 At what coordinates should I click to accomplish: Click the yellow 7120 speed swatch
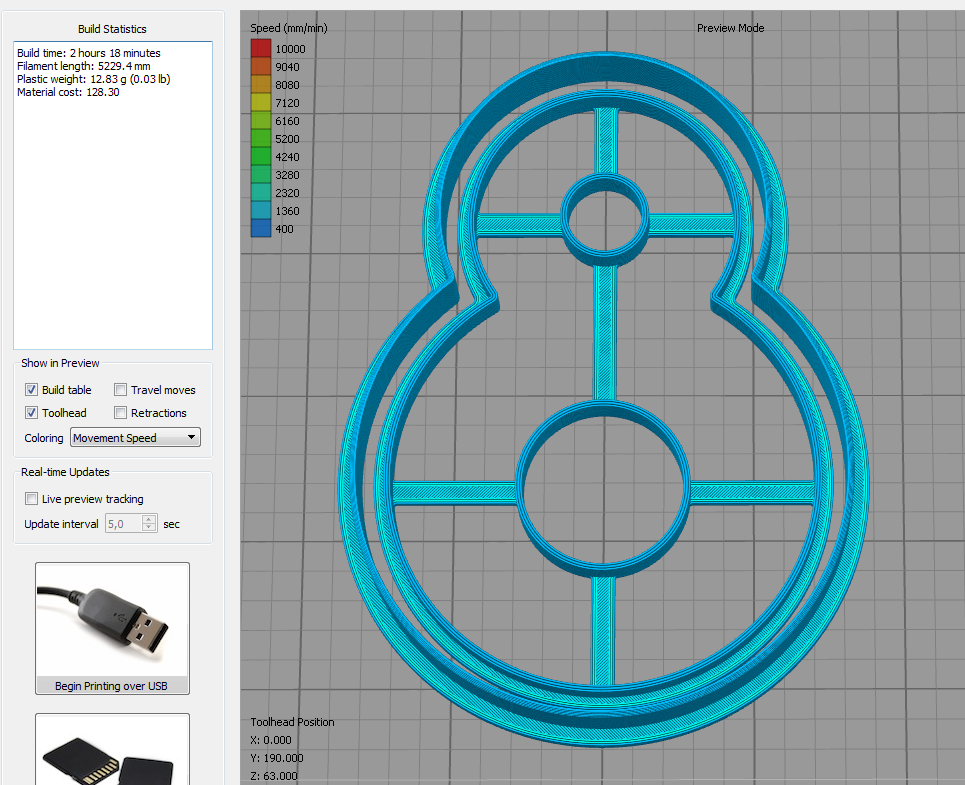click(261, 103)
